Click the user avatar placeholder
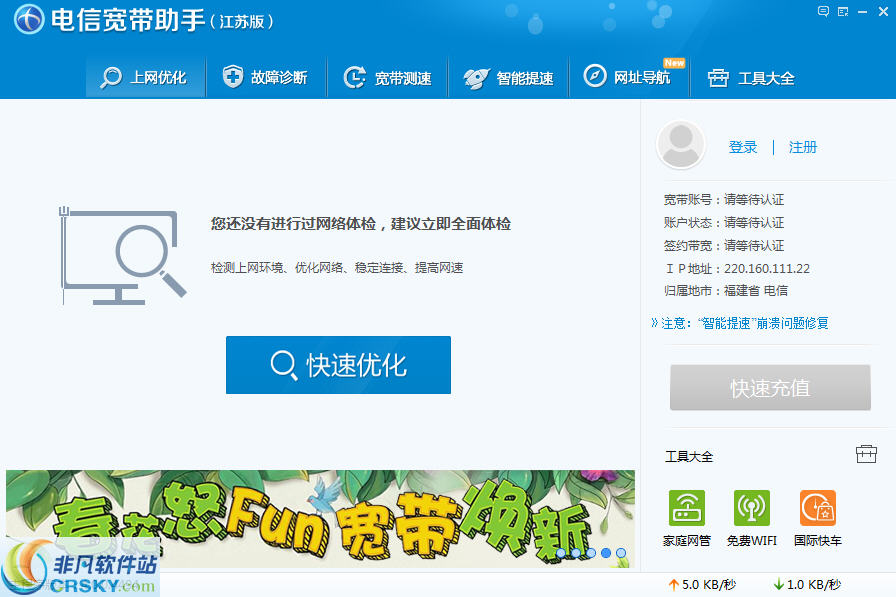 coord(680,145)
